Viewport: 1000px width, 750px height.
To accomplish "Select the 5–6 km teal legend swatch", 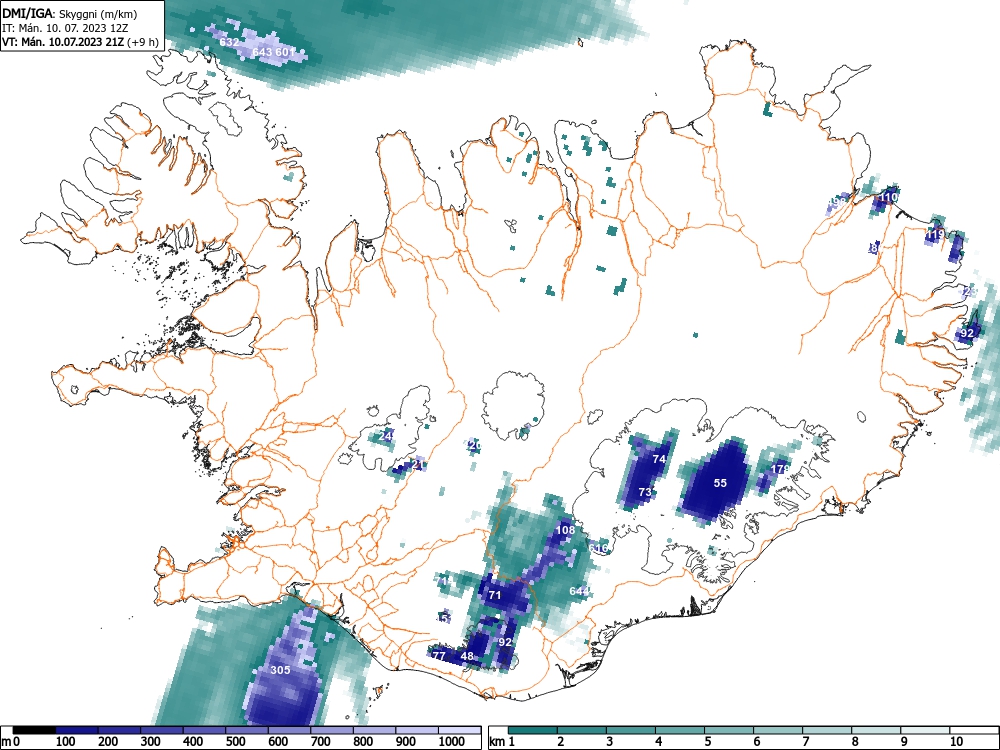I will point(729,730).
